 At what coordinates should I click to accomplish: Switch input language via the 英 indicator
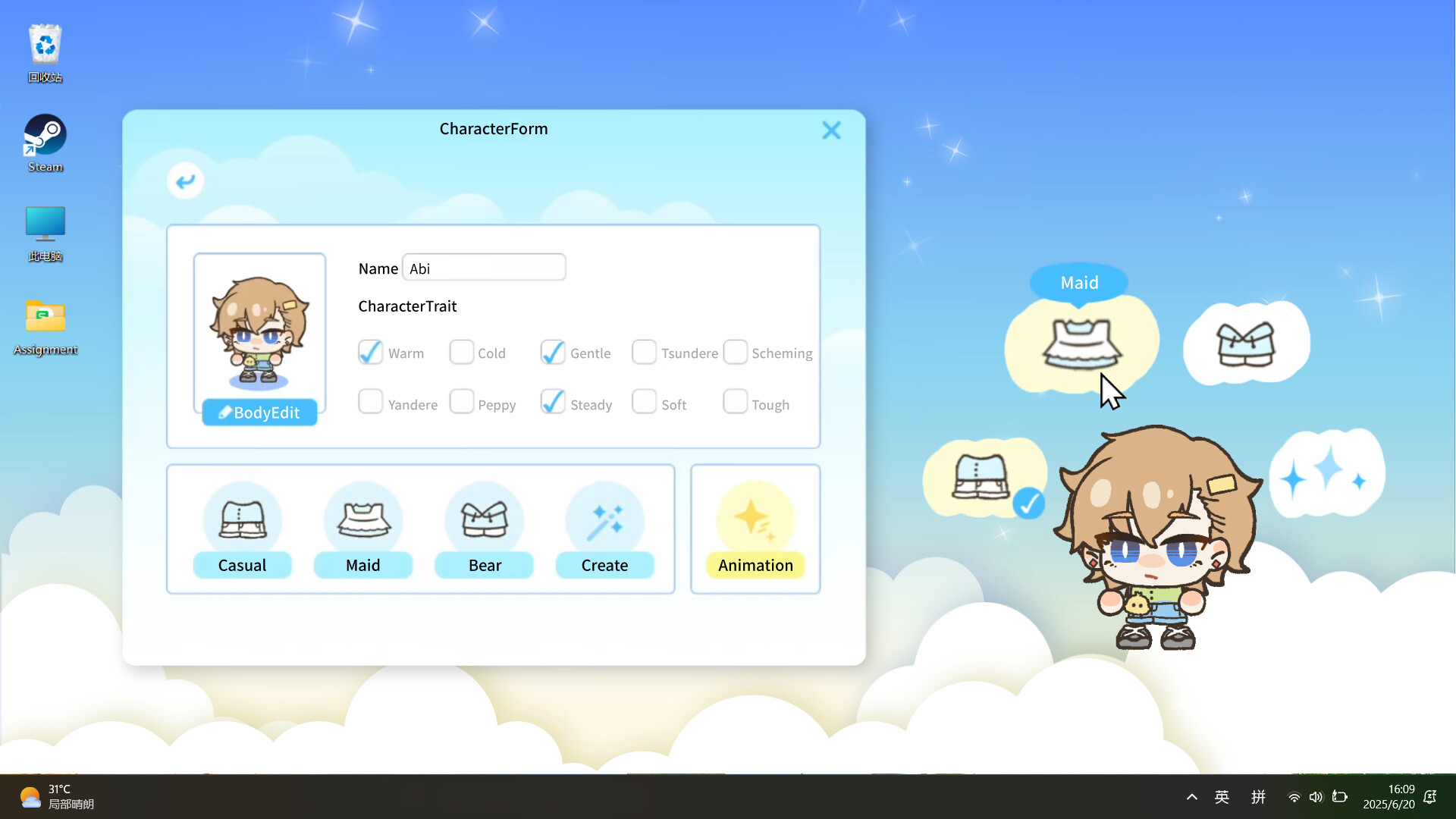coord(1222,797)
